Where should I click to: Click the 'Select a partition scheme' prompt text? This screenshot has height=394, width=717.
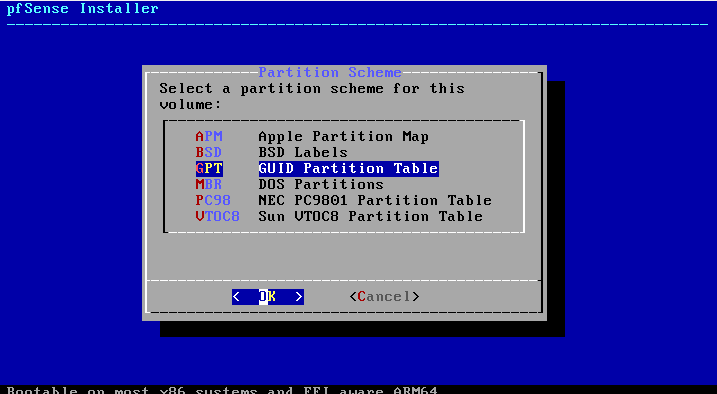(312, 96)
